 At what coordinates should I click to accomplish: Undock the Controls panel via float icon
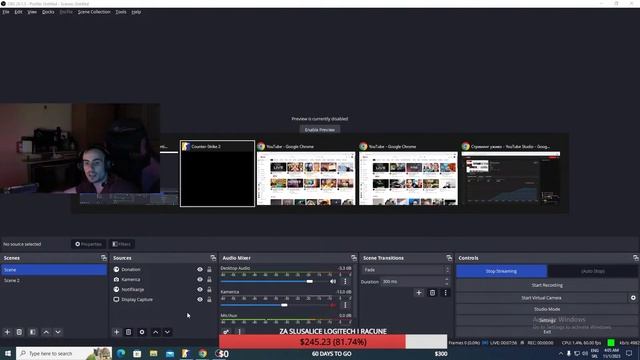coord(636,258)
